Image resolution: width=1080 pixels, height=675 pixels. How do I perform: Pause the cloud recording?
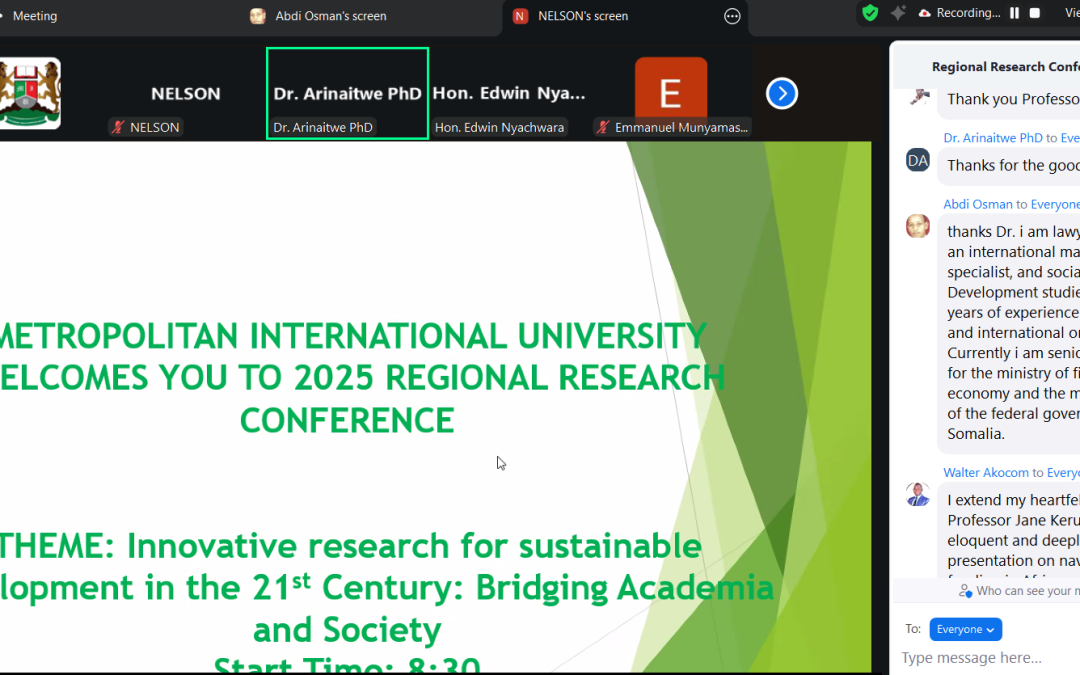point(1013,13)
